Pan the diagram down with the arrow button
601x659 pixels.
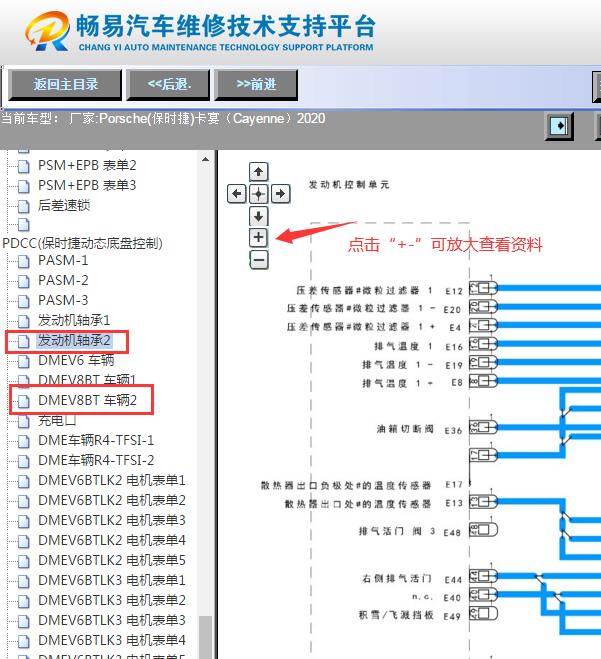[258, 216]
